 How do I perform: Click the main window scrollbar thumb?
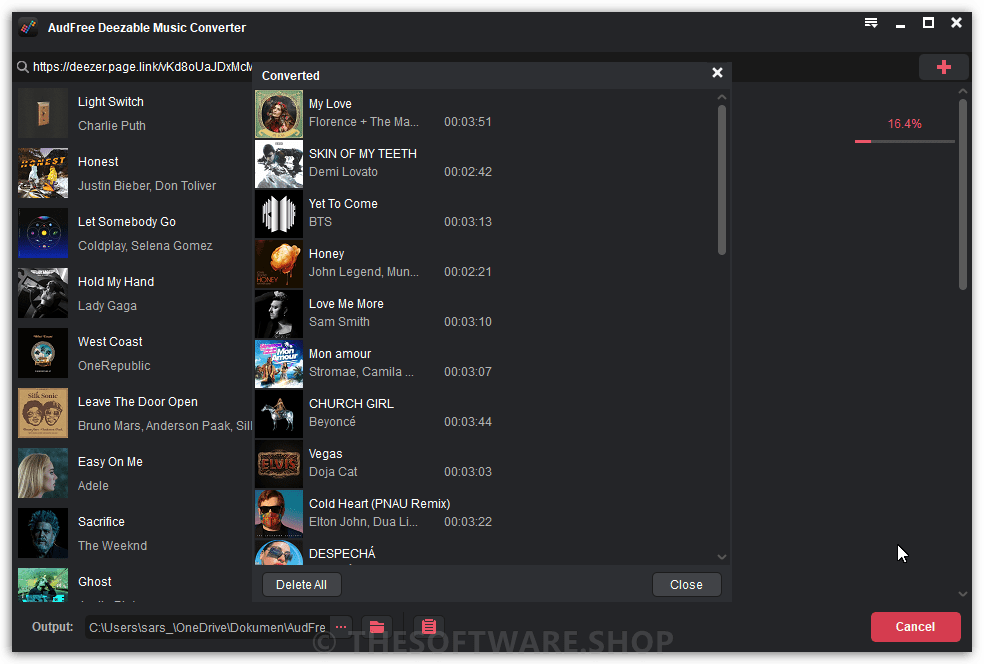click(963, 195)
